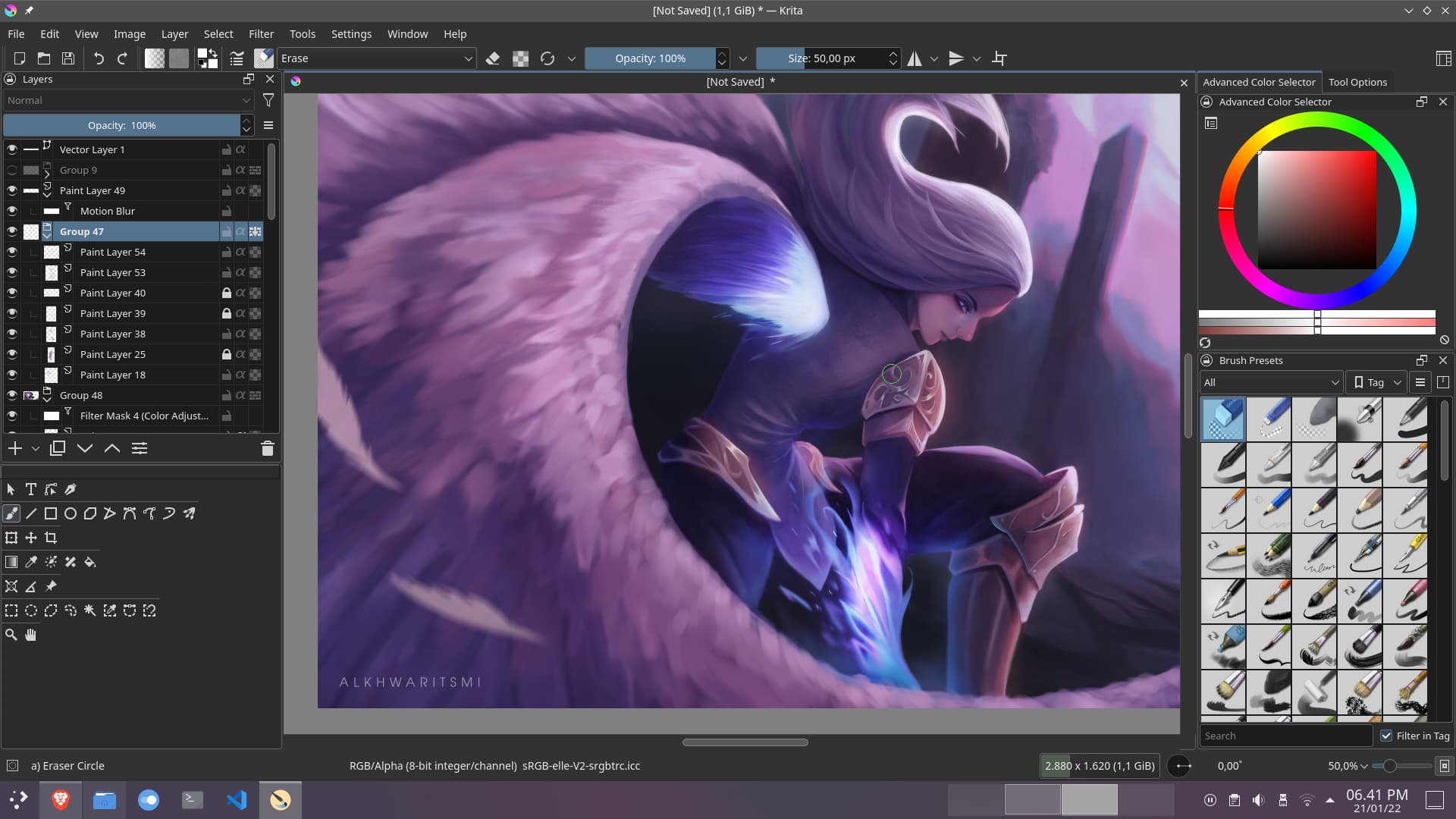Move layer up arrow button
Viewport: 1456px width, 819px height.
112,448
